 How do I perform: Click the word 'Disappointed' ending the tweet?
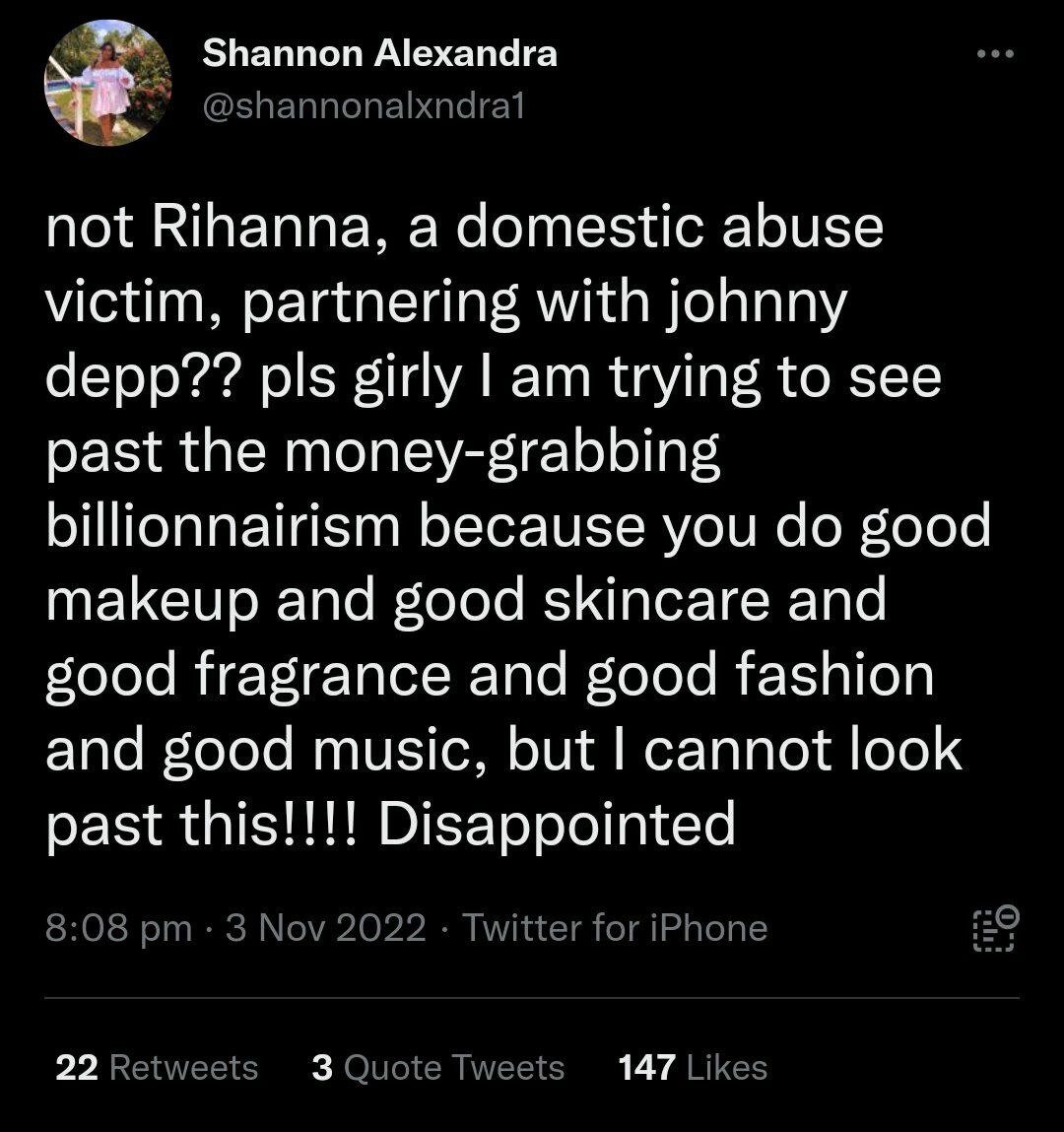(557, 824)
